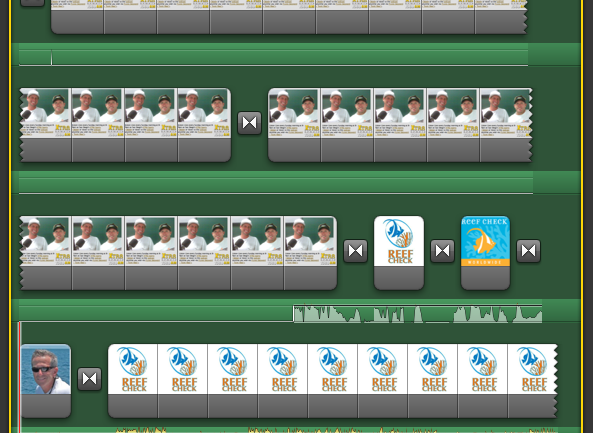593x433 pixels.
Task: Click the pale green audio waveform segment
Action: click(x=418, y=314)
